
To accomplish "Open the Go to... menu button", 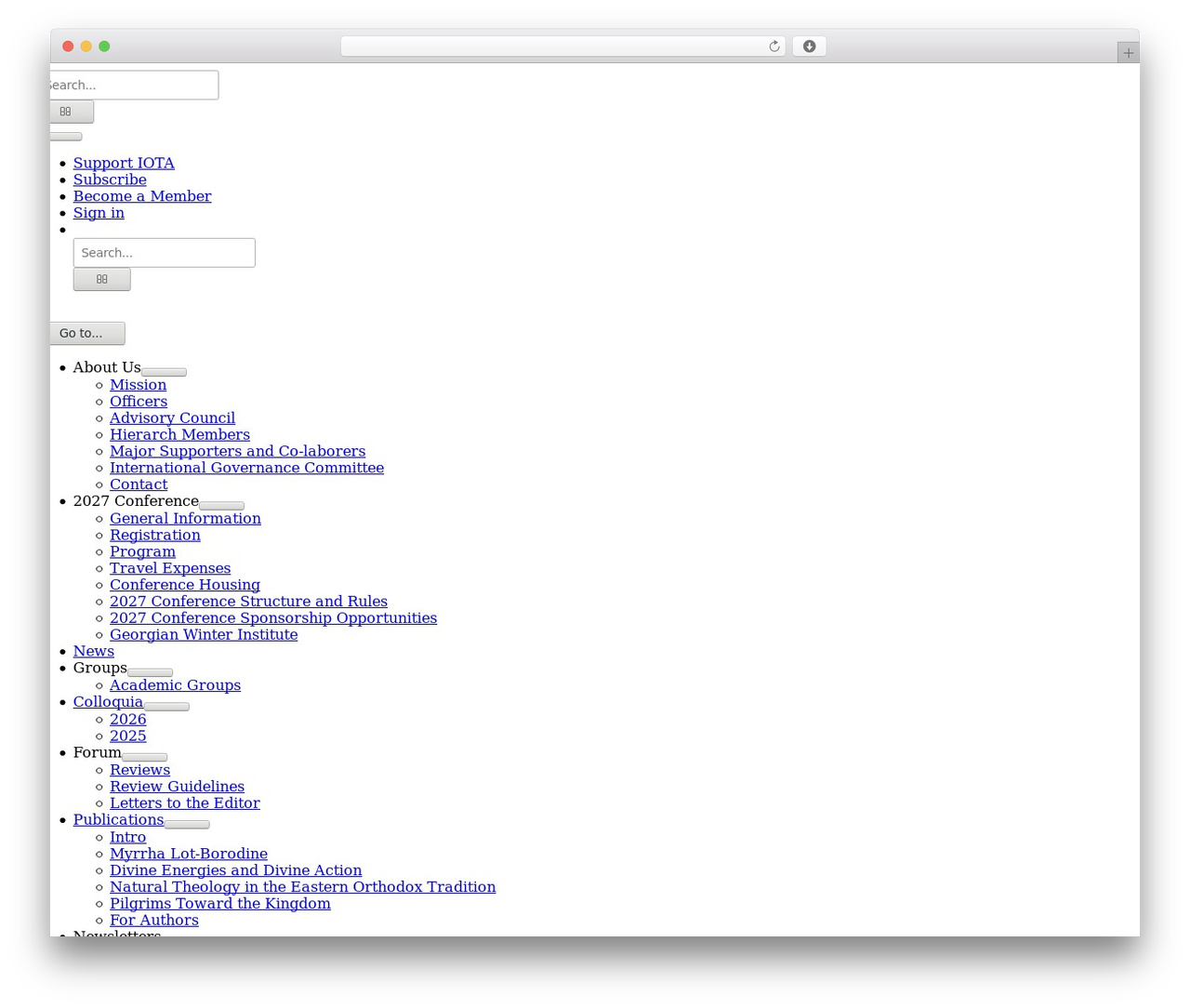I will (x=87, y=333).
